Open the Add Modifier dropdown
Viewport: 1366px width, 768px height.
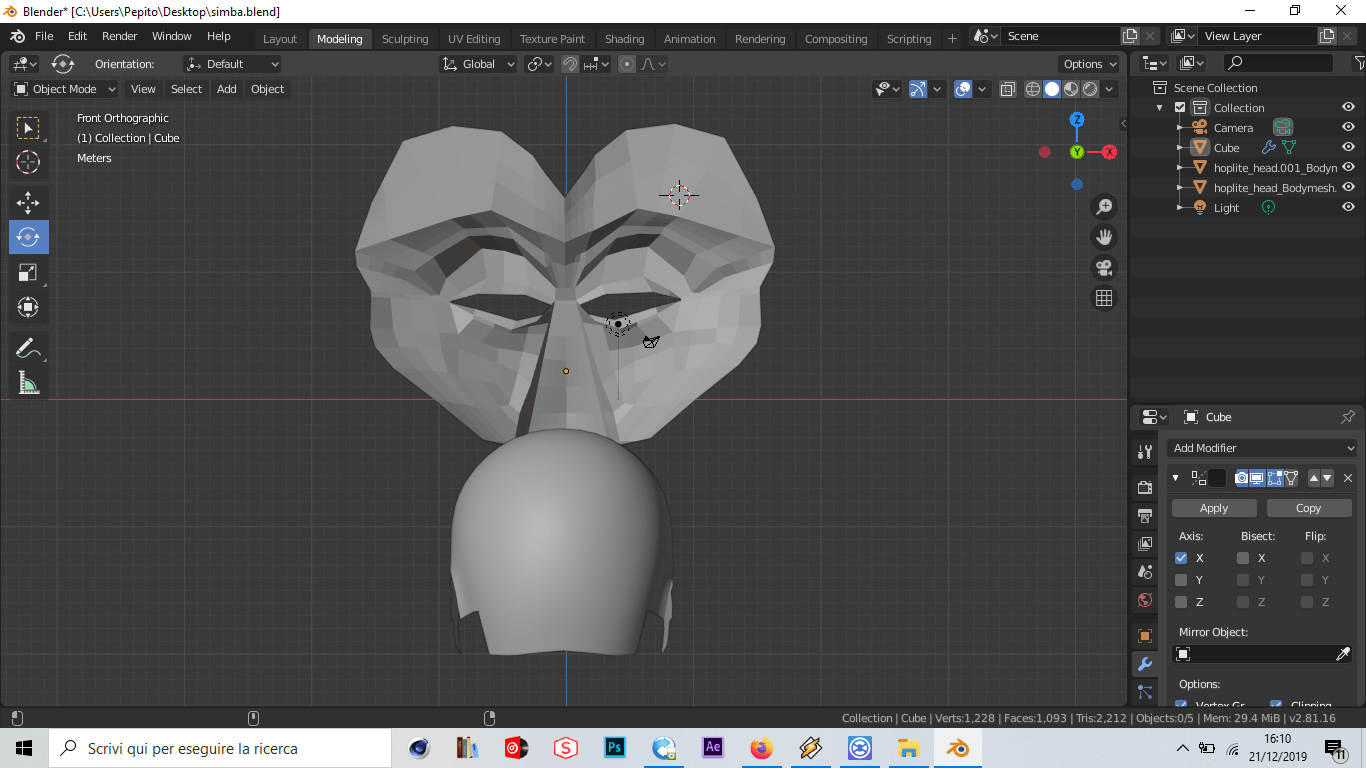pyautogui.click(x=1264, y=448)
